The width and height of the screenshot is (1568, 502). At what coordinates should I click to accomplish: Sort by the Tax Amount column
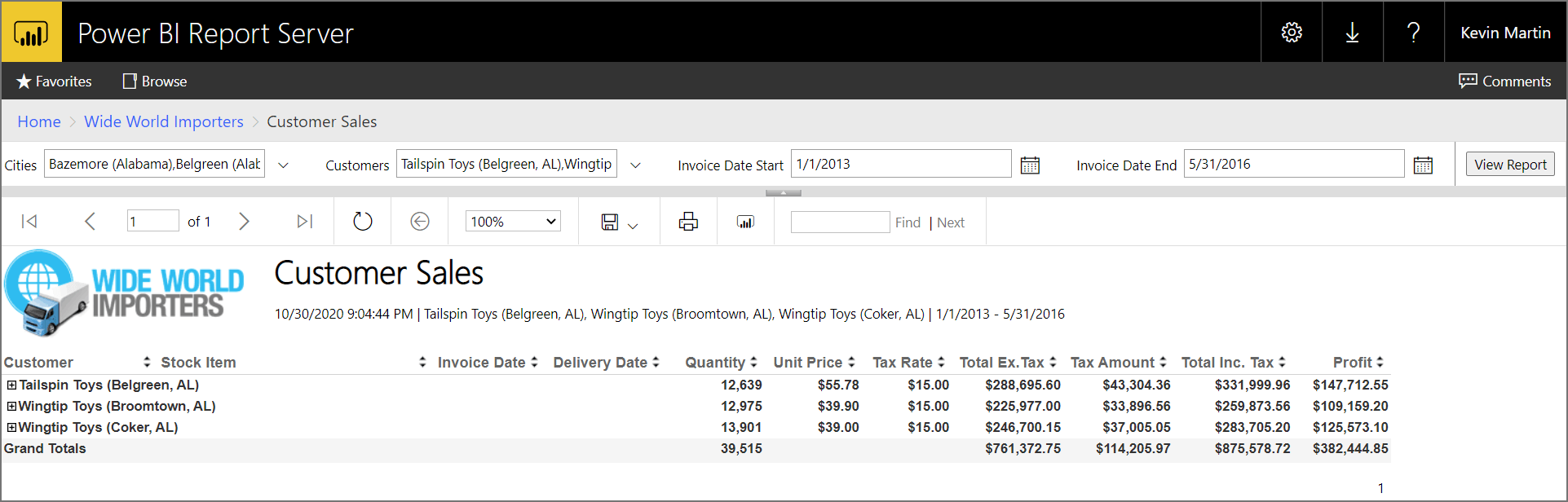pyautogui.click(x=1163, y=362)
